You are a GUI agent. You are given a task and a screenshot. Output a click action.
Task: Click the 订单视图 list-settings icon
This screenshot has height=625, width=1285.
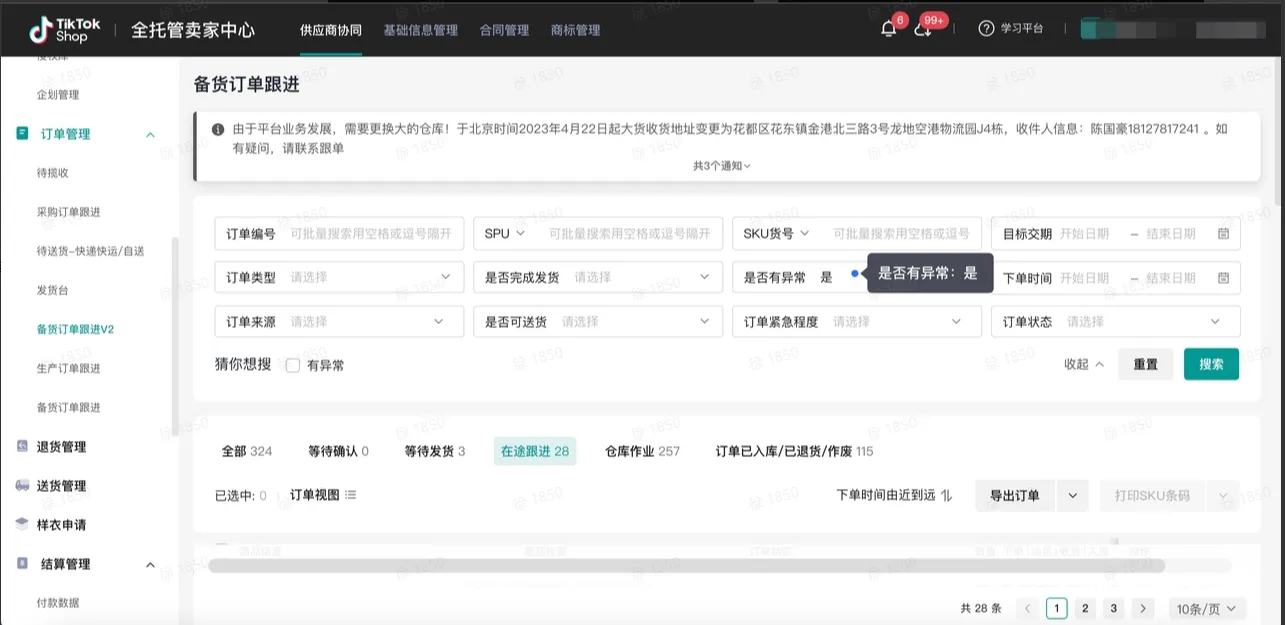[x=350, y=495]
